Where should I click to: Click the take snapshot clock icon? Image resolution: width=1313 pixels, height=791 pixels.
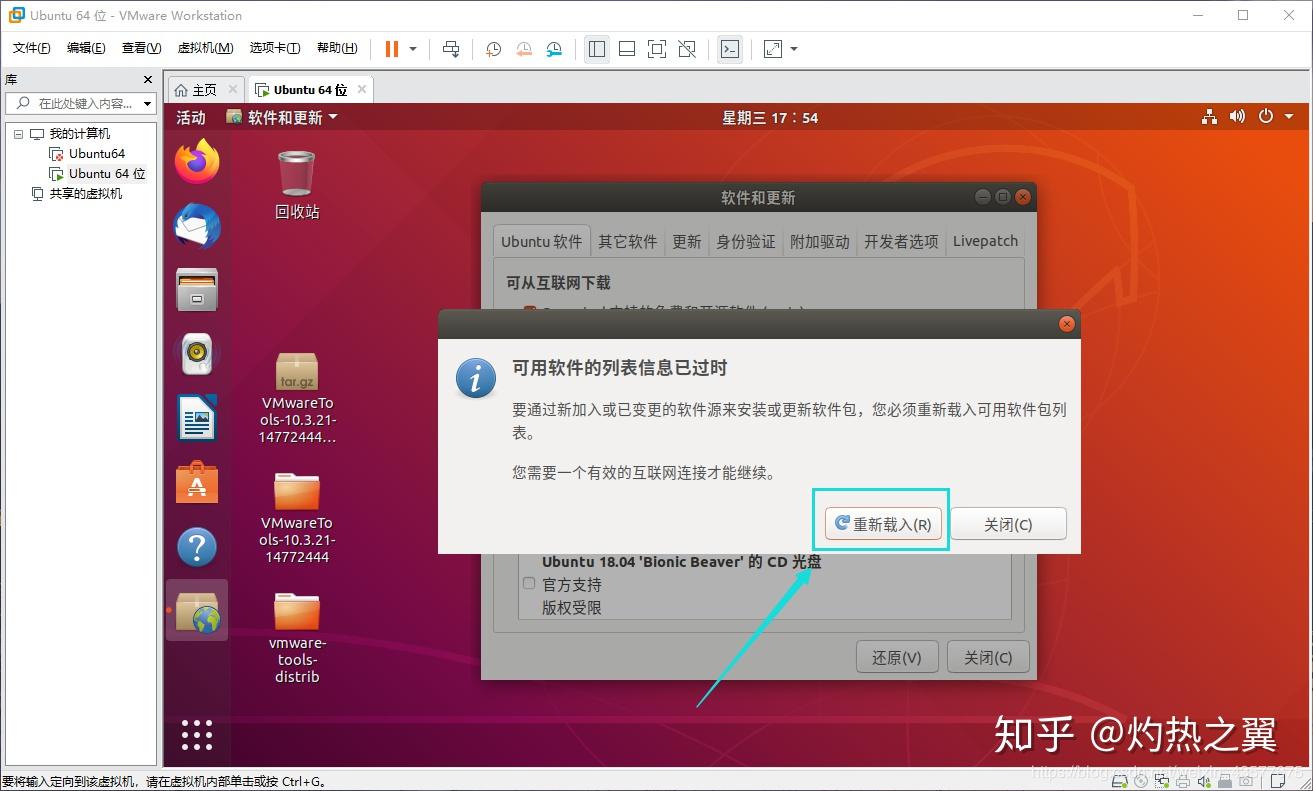click(x=493, y=49)
